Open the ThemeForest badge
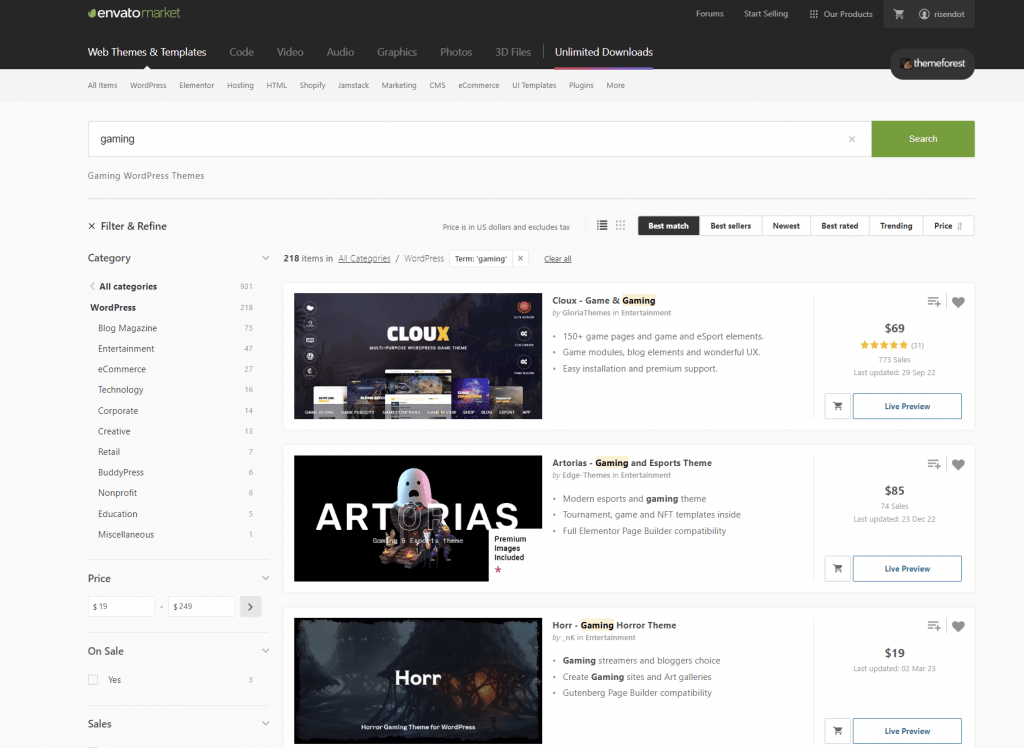Image resolution: width=1024 pixels, height=748 pixels. pos(932,63)
